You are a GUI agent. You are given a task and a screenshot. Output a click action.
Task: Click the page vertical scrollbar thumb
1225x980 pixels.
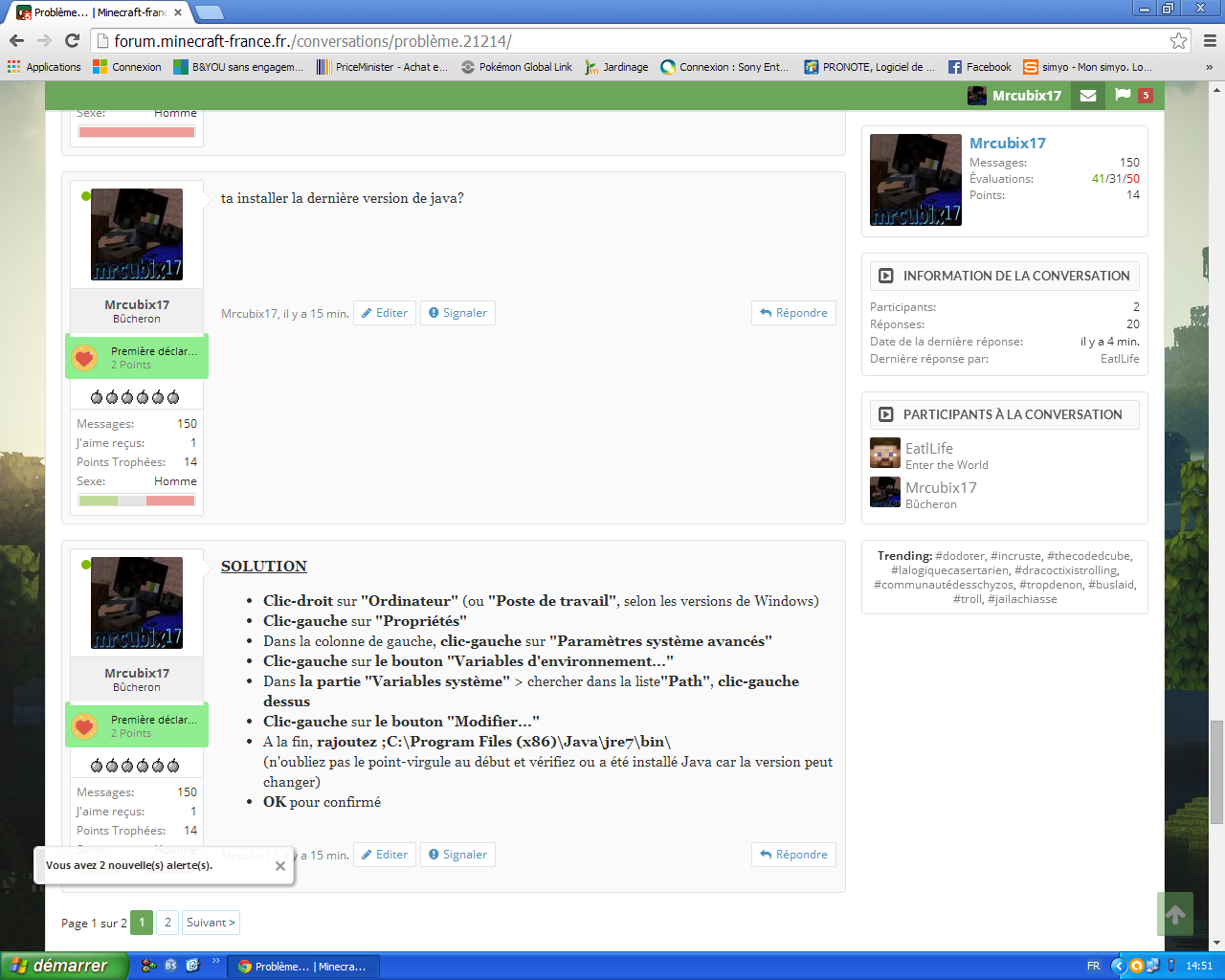click(1216, 770)
